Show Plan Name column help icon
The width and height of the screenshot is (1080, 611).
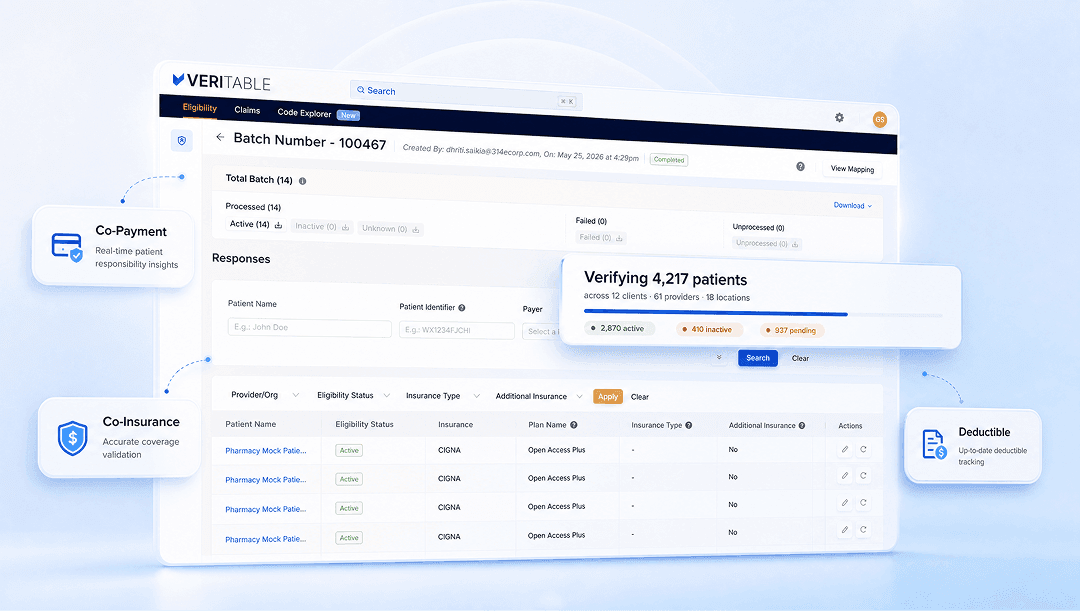pos(574,425)
